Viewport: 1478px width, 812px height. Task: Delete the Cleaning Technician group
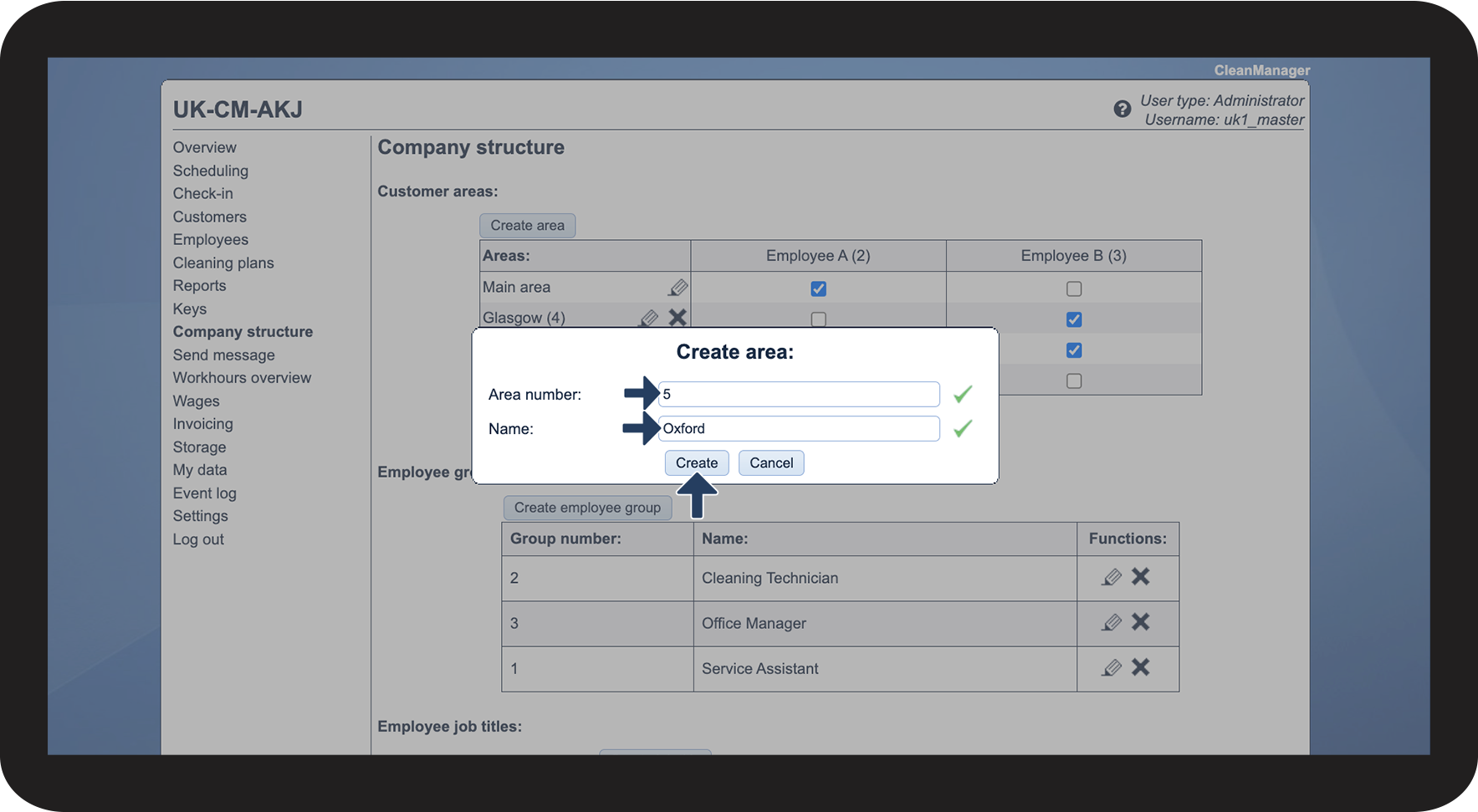1140,576
